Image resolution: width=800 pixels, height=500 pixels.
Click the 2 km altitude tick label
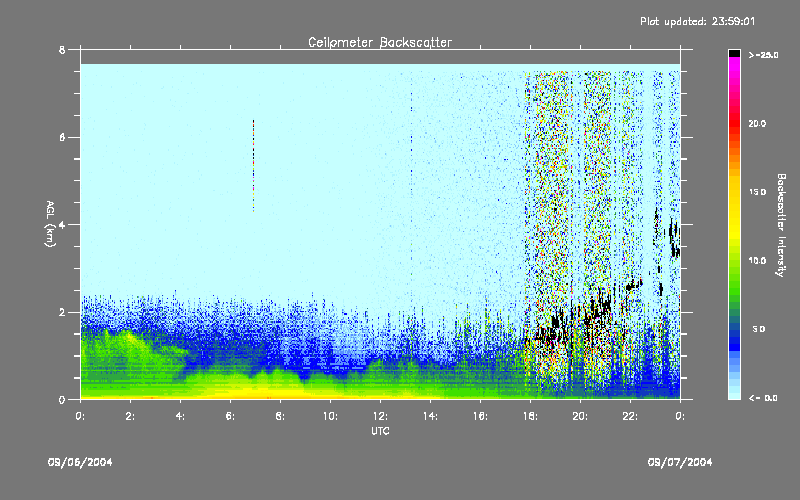coord(62,312)
